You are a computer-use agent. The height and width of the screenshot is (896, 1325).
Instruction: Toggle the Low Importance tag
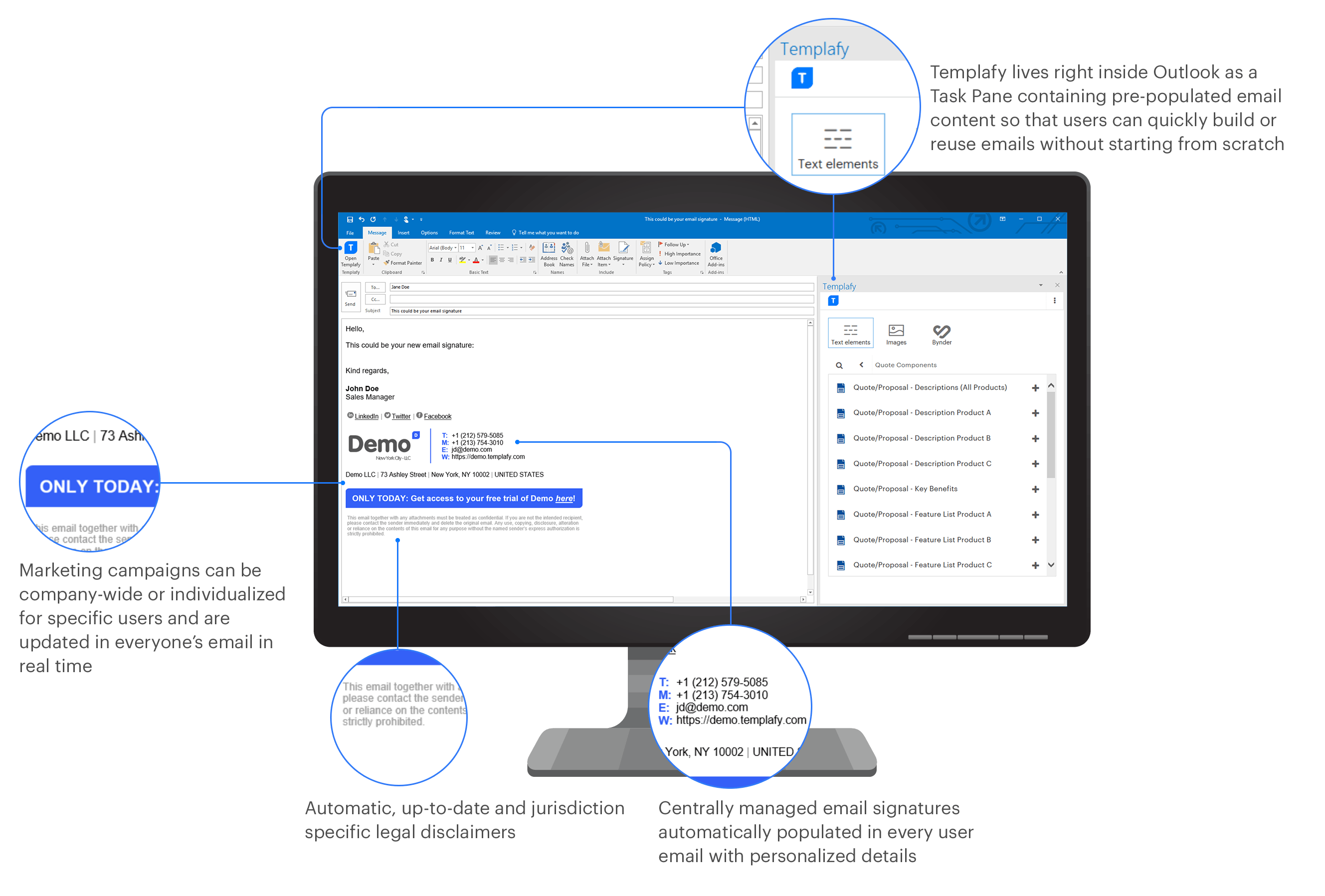[679, 263]
